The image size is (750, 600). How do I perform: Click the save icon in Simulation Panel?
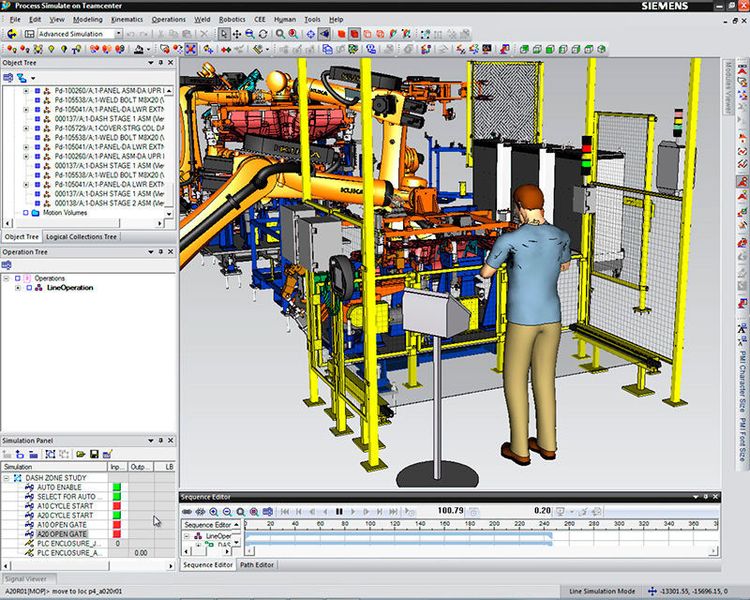[x=94, y=454]
